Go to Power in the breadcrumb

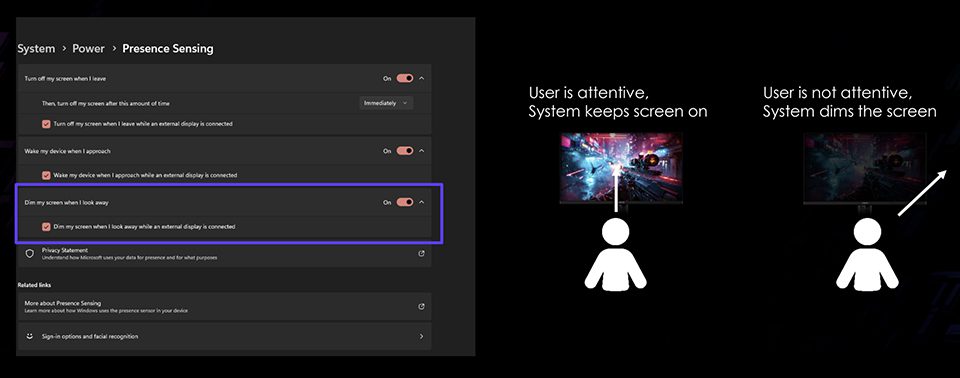(x=89, y=48)
